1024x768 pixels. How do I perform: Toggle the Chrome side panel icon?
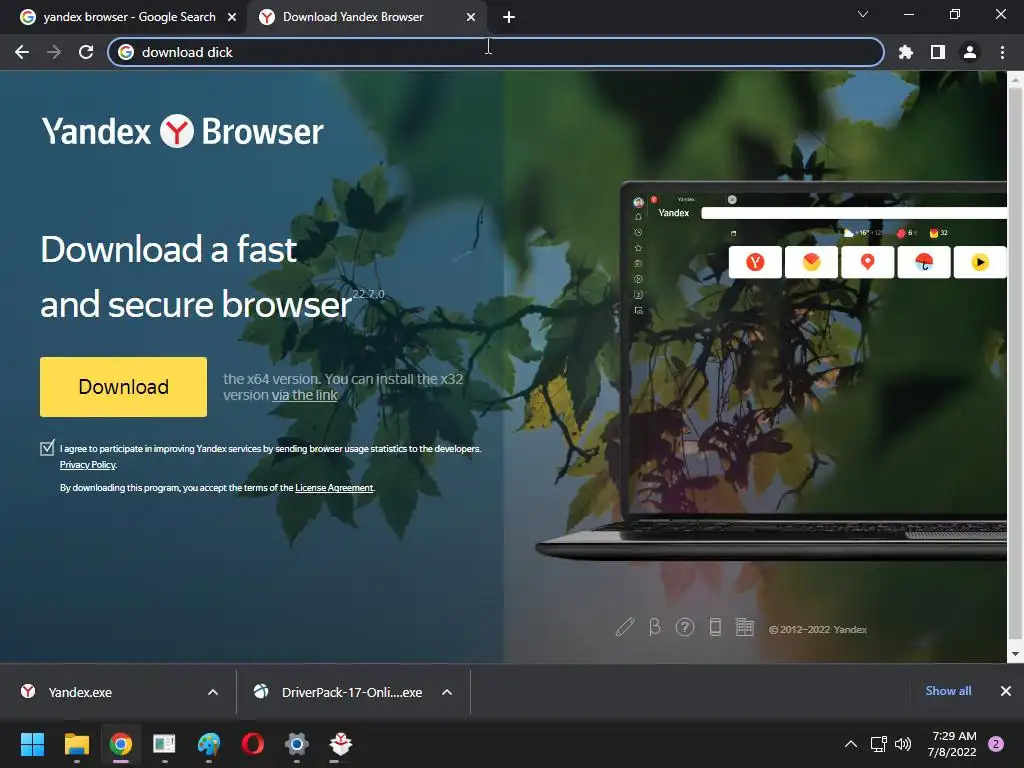(938, 52)
